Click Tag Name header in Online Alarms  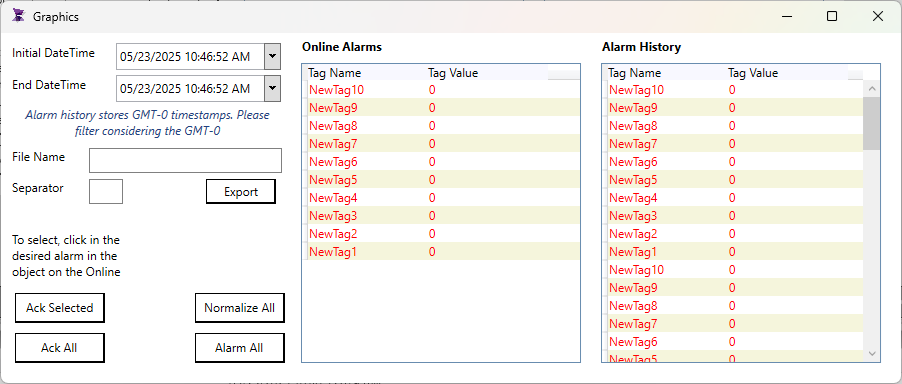334,73
